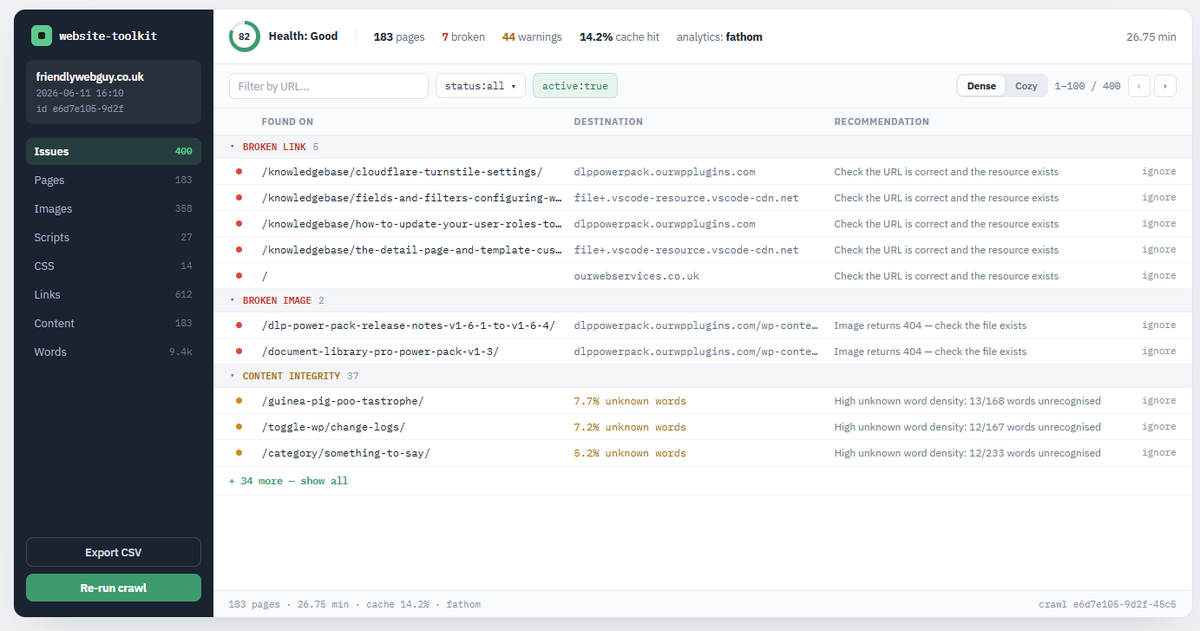Click 'crawl e6d7e105-9d2f-45c5' footer text
The height and width of the screenshot is (631, 1200).
[1109, 604]
